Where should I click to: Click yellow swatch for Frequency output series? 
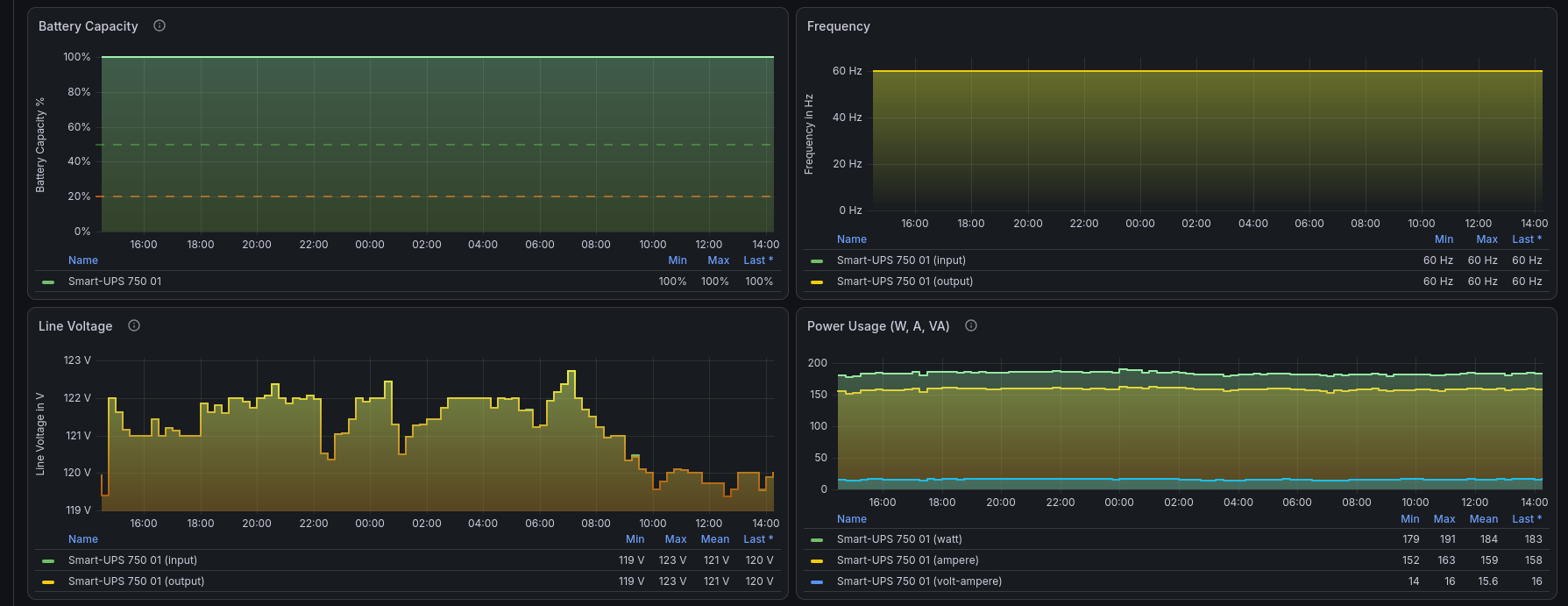[817, 282]
